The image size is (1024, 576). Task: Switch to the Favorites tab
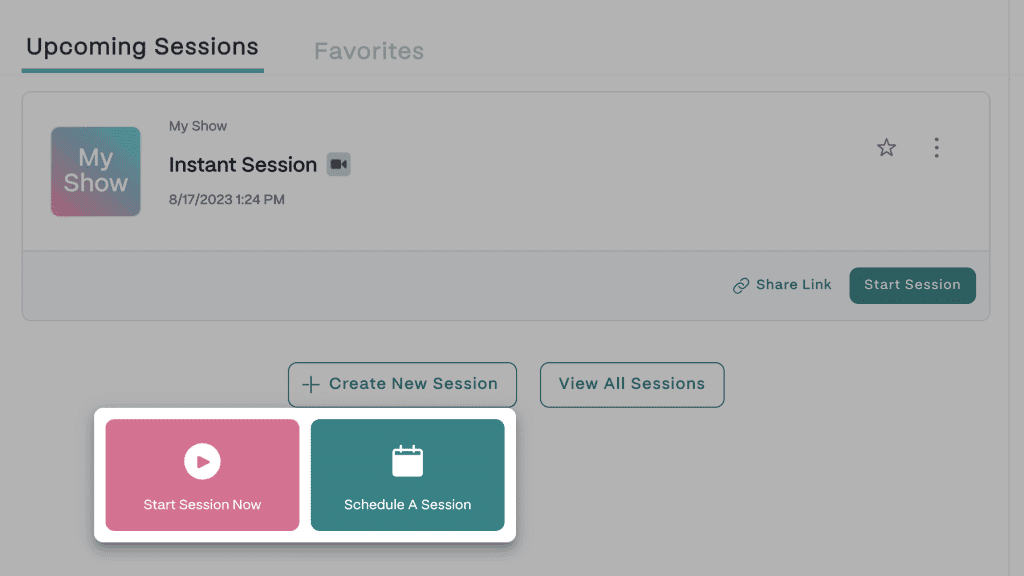coord(369,51)
